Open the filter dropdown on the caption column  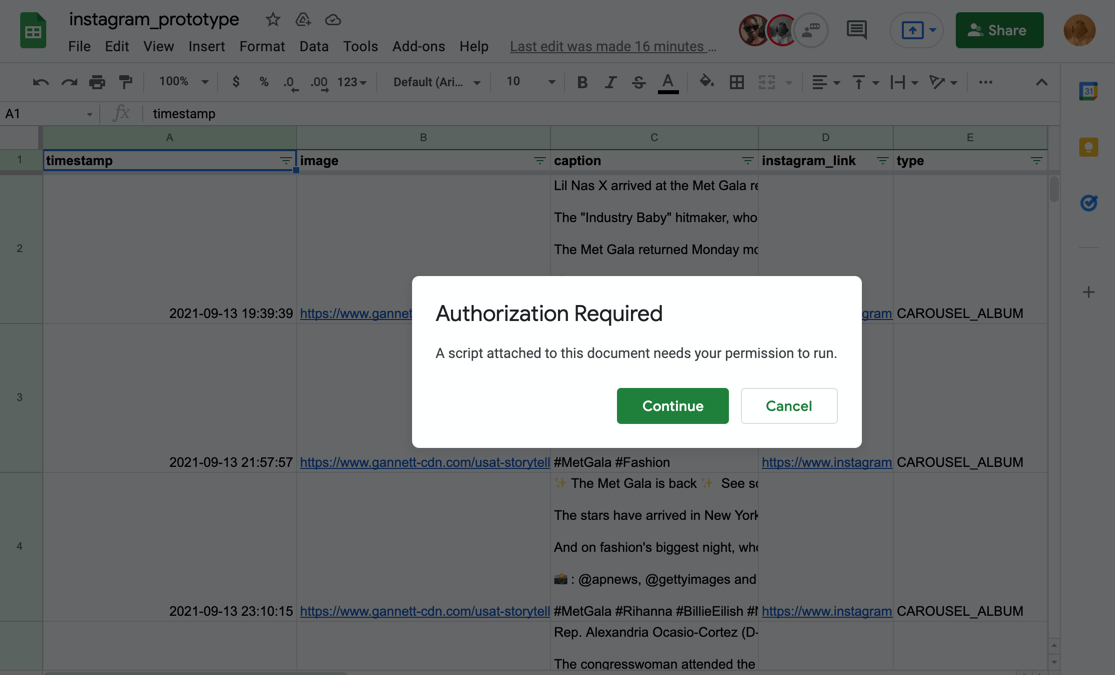coord(747,159)
